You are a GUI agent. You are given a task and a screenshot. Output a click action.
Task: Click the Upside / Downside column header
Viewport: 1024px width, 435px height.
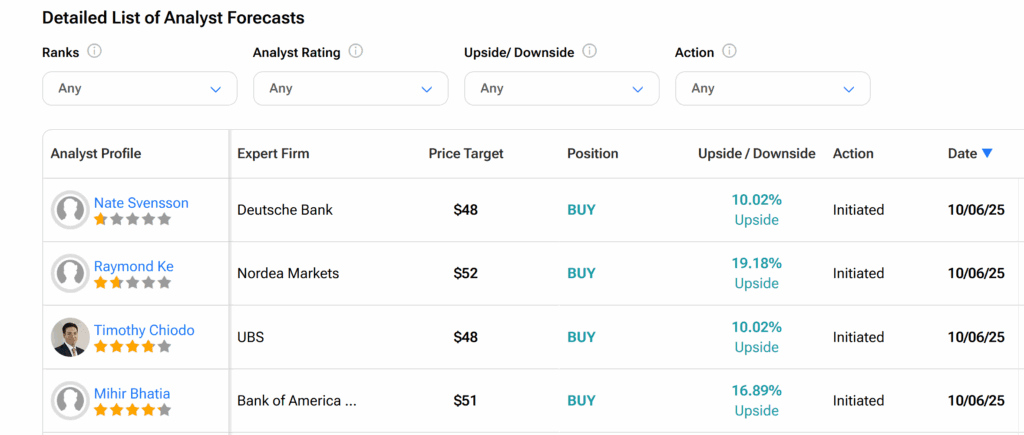(757, 153)
